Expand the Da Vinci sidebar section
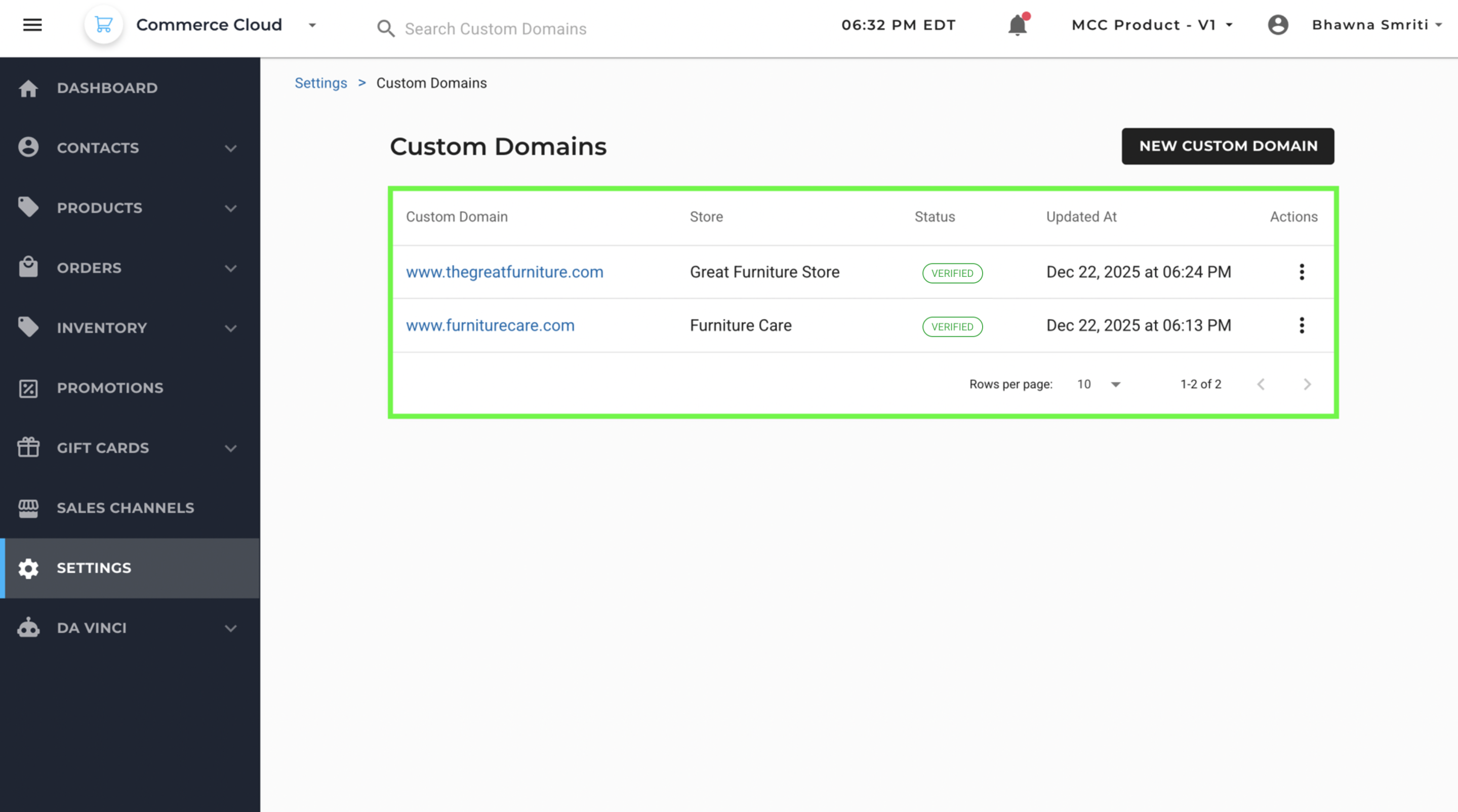Viewport: 1458px width, 812px height. click(230, 628)
